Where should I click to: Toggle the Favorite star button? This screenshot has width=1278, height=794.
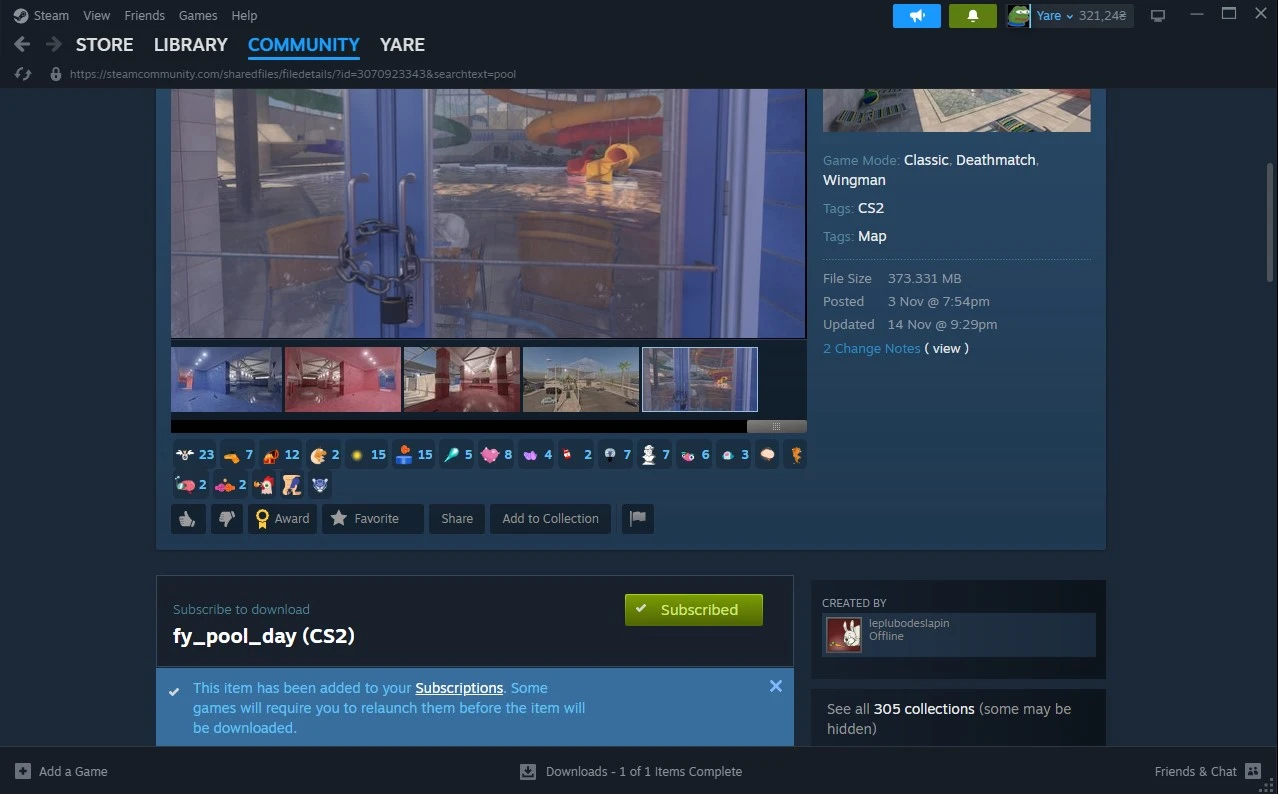372,518
